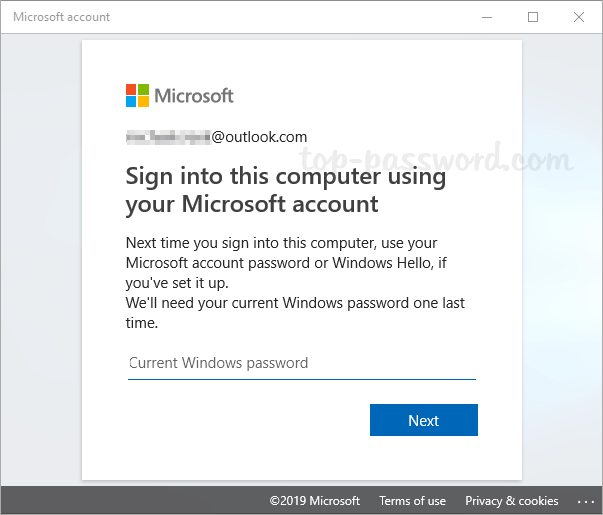The height and width of the screenshot is (515, 603).
Task: Click the Next button
Action: click(423, 421)
